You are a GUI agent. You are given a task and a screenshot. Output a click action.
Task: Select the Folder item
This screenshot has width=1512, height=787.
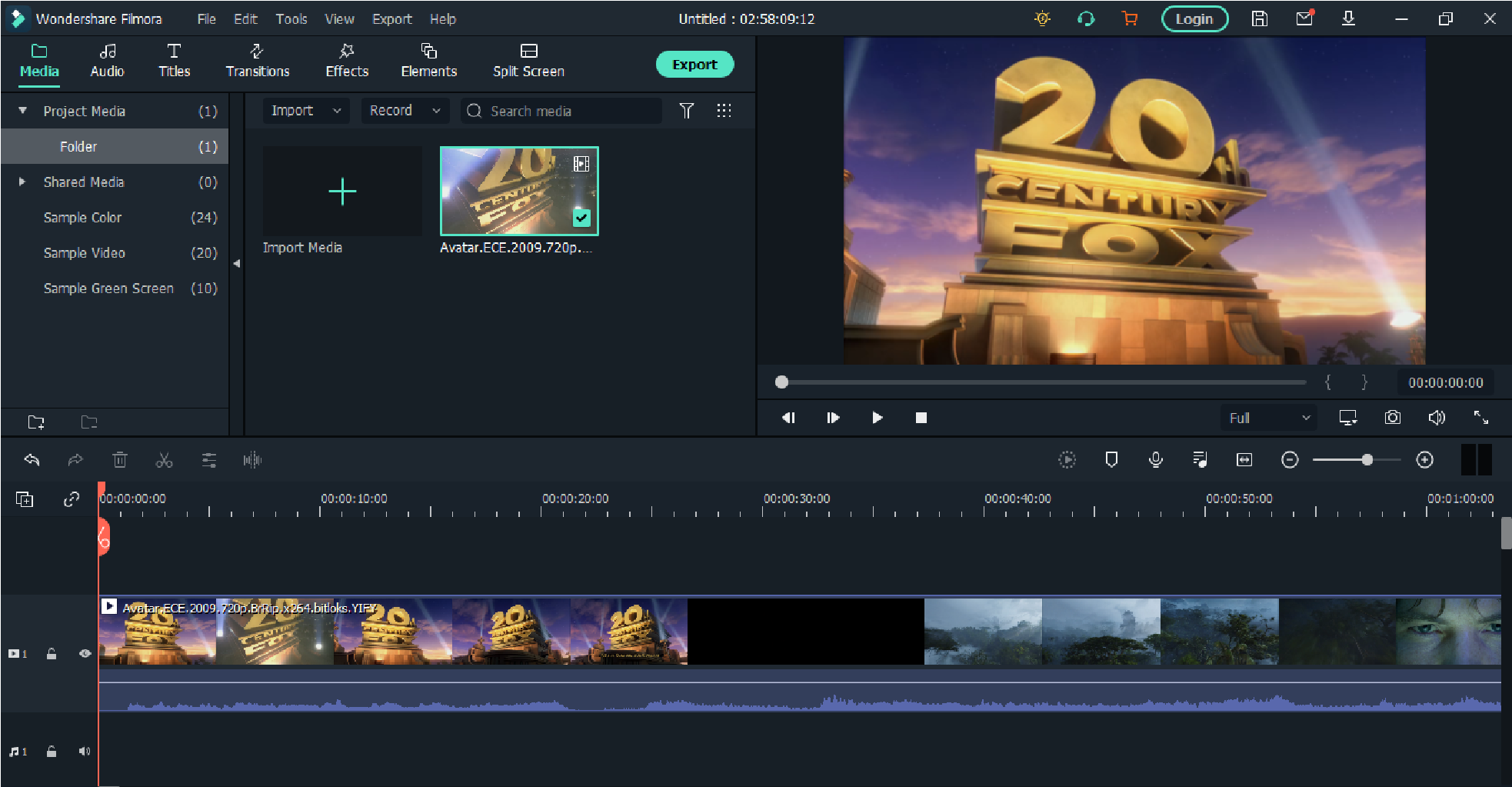pos(115,146)
